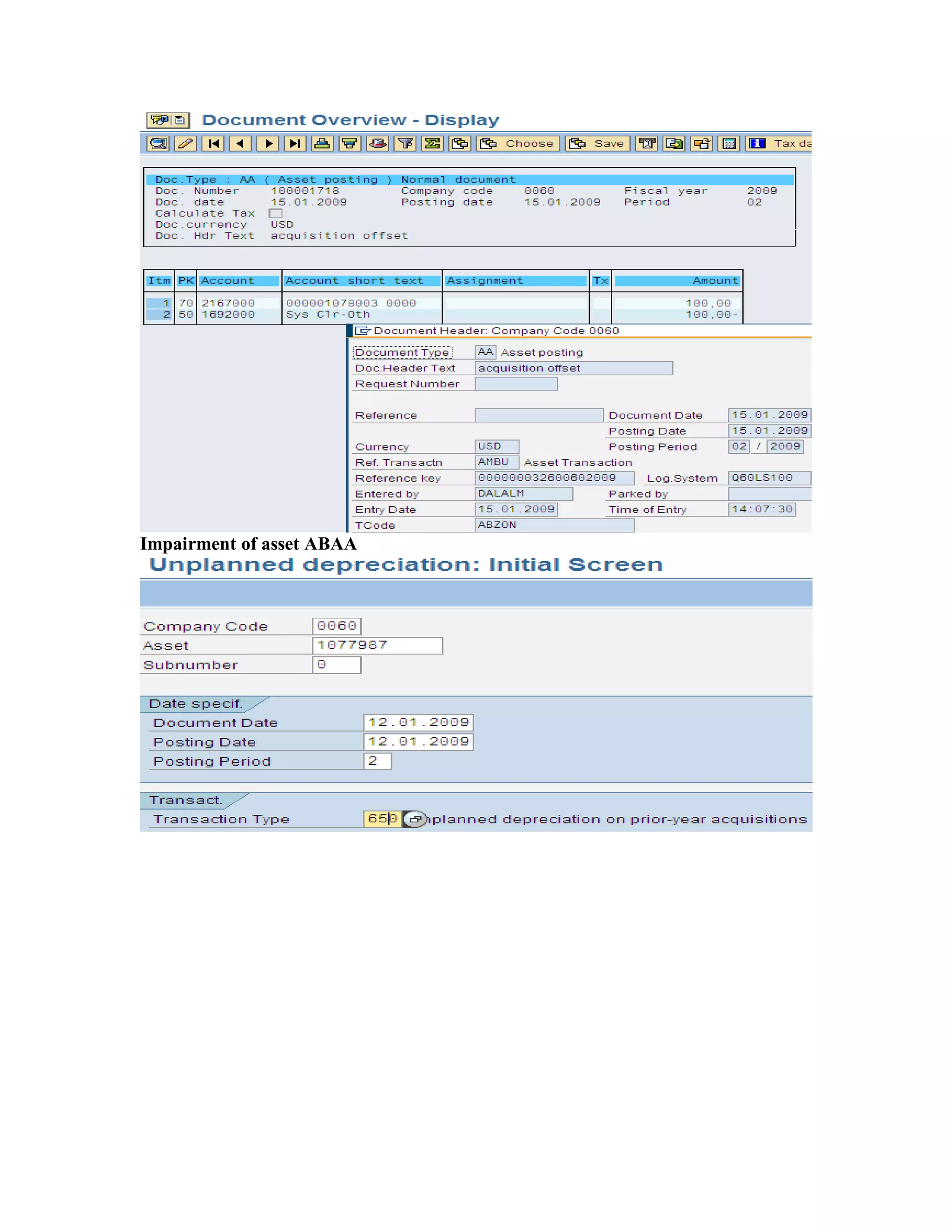Click the Entered by field DALALM
Viewport: 952px width, 1232px height.
[x=524, y=494]
